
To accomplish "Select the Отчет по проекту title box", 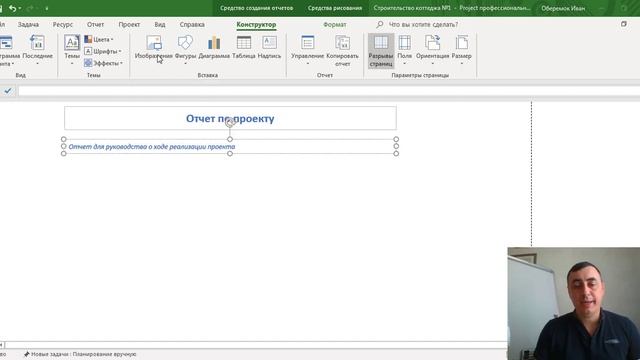I will coord(230,118).
